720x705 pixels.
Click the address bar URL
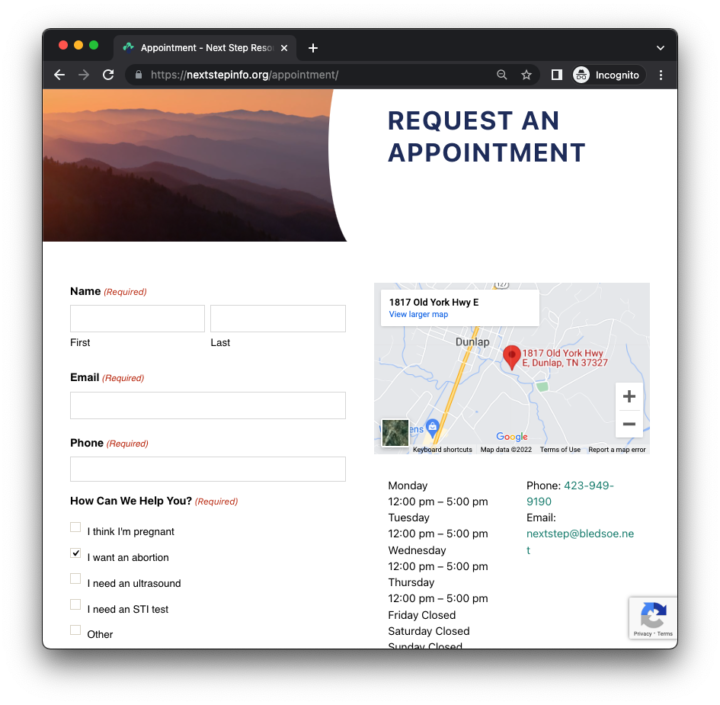point(244,75)
